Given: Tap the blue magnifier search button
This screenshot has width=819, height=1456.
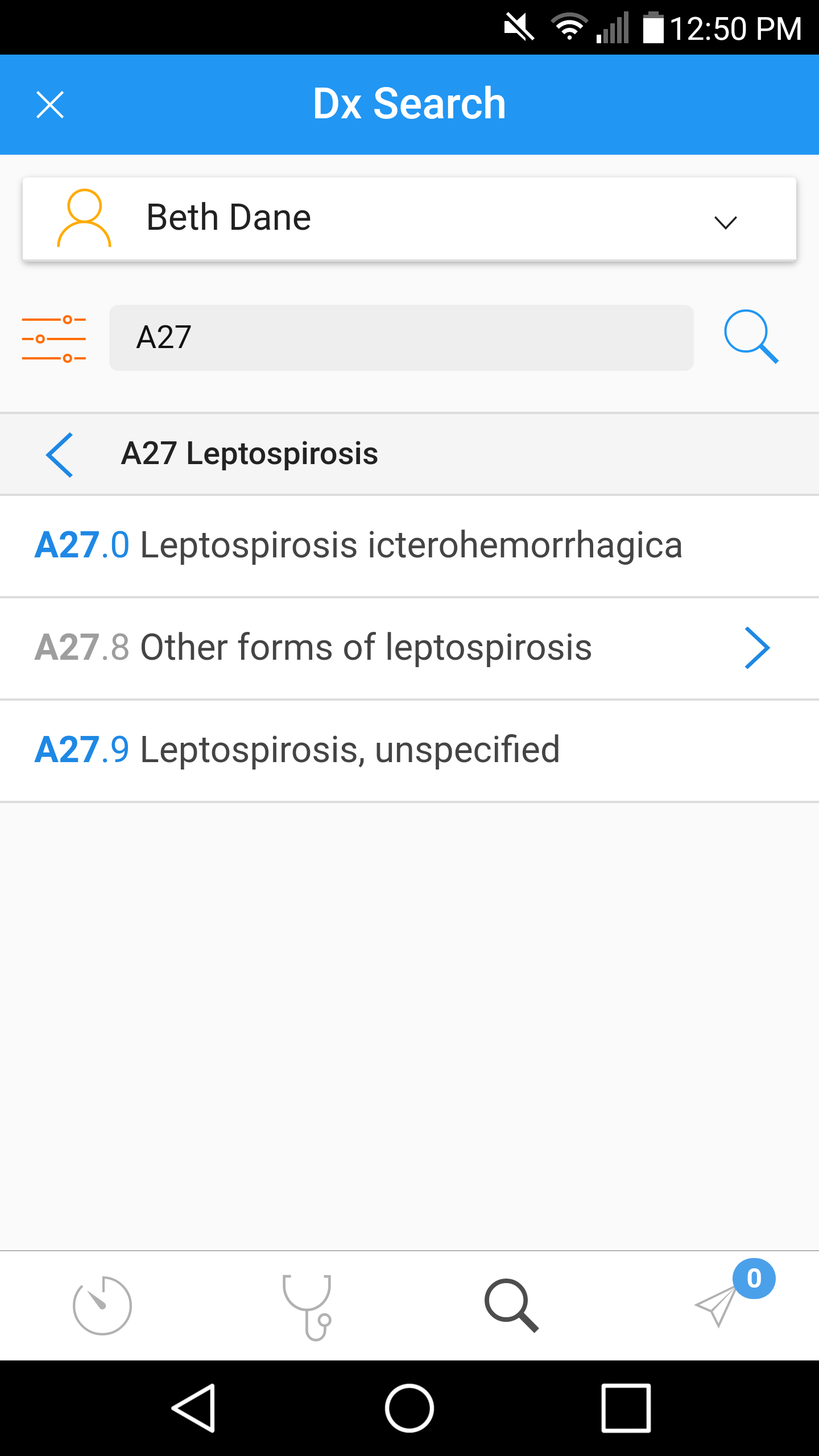Looking at the screenshot, I should (x=751, y=337).
